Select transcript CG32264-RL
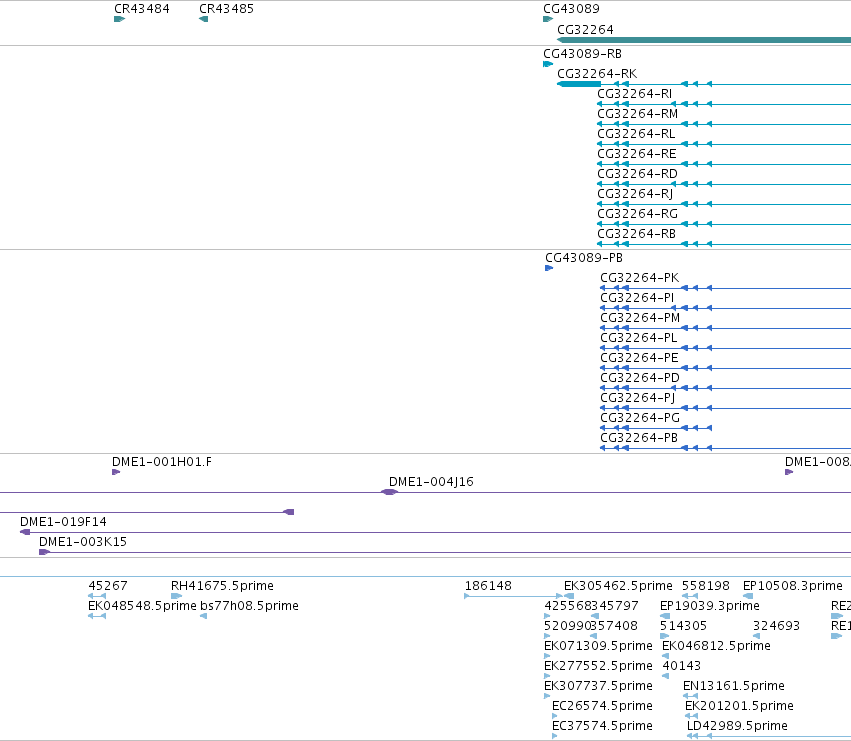 (636, 134)
